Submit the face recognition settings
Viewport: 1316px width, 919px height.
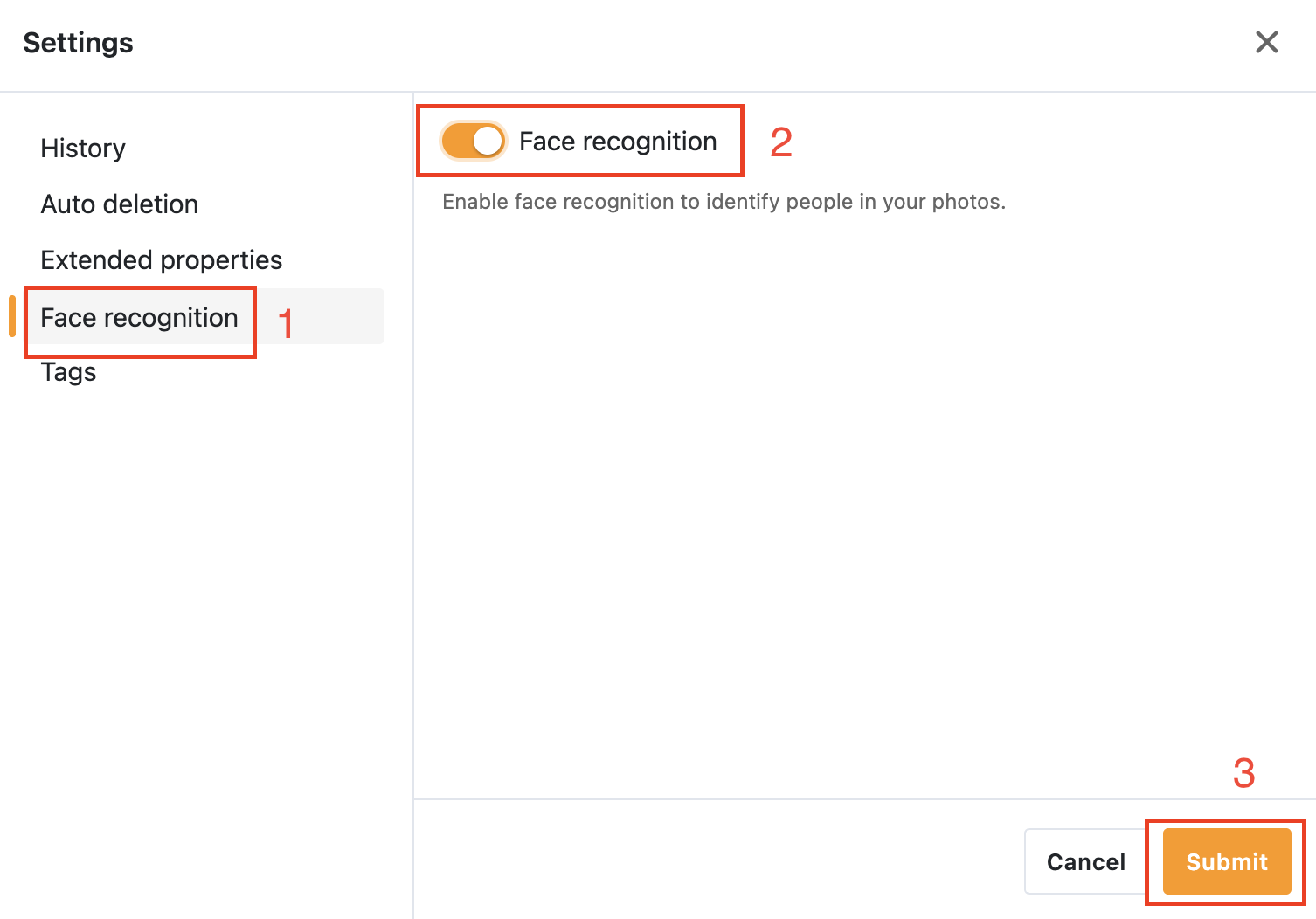(x=1226, y=862)
